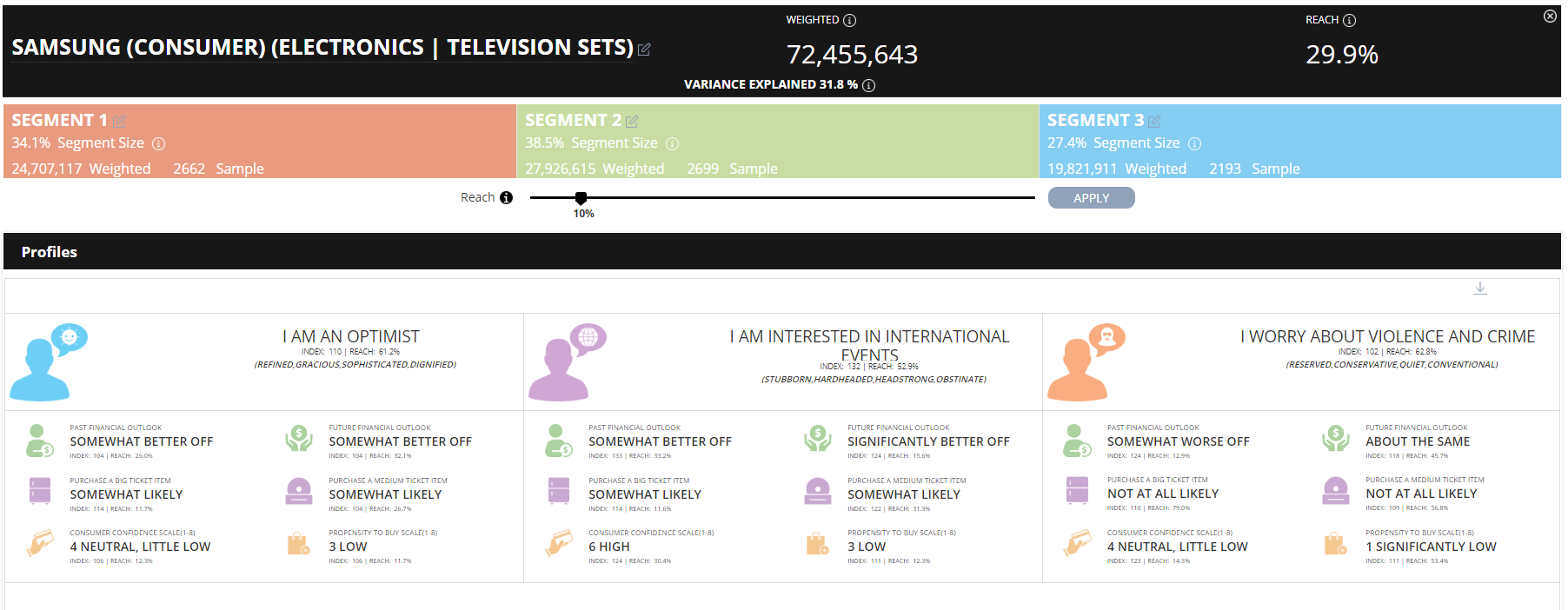Click Big Ticket Item icon in international events profile
1568x610 pixels.
[559, 491]
